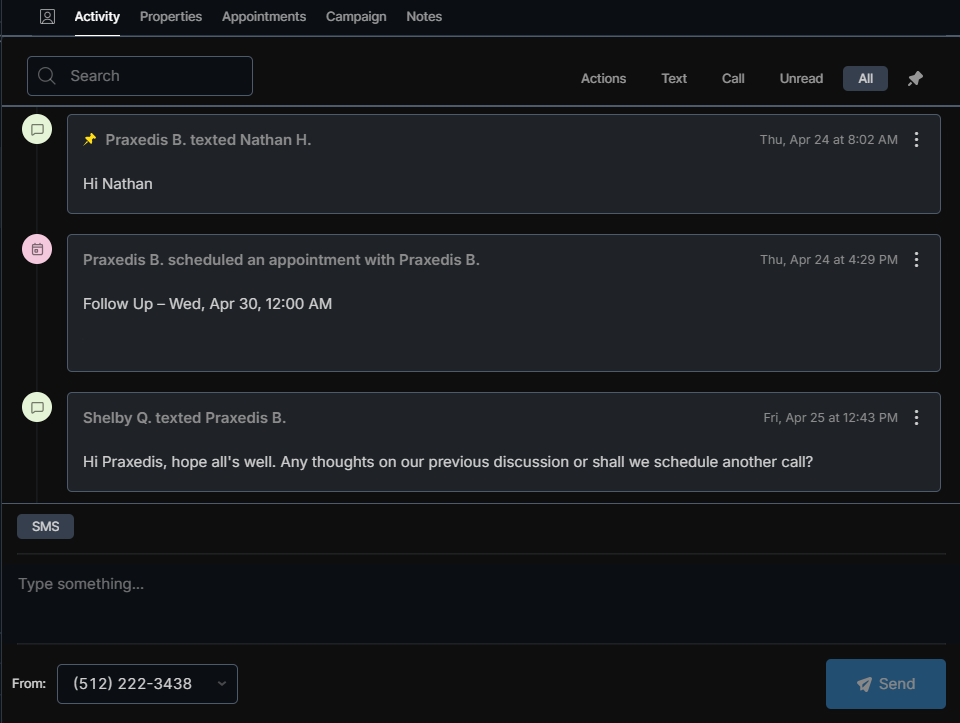Image resolution: width=960 pixels, height=723 pixels.
Task: Open options menu for Follow Up appointment
Action: (x=916, y=260)
